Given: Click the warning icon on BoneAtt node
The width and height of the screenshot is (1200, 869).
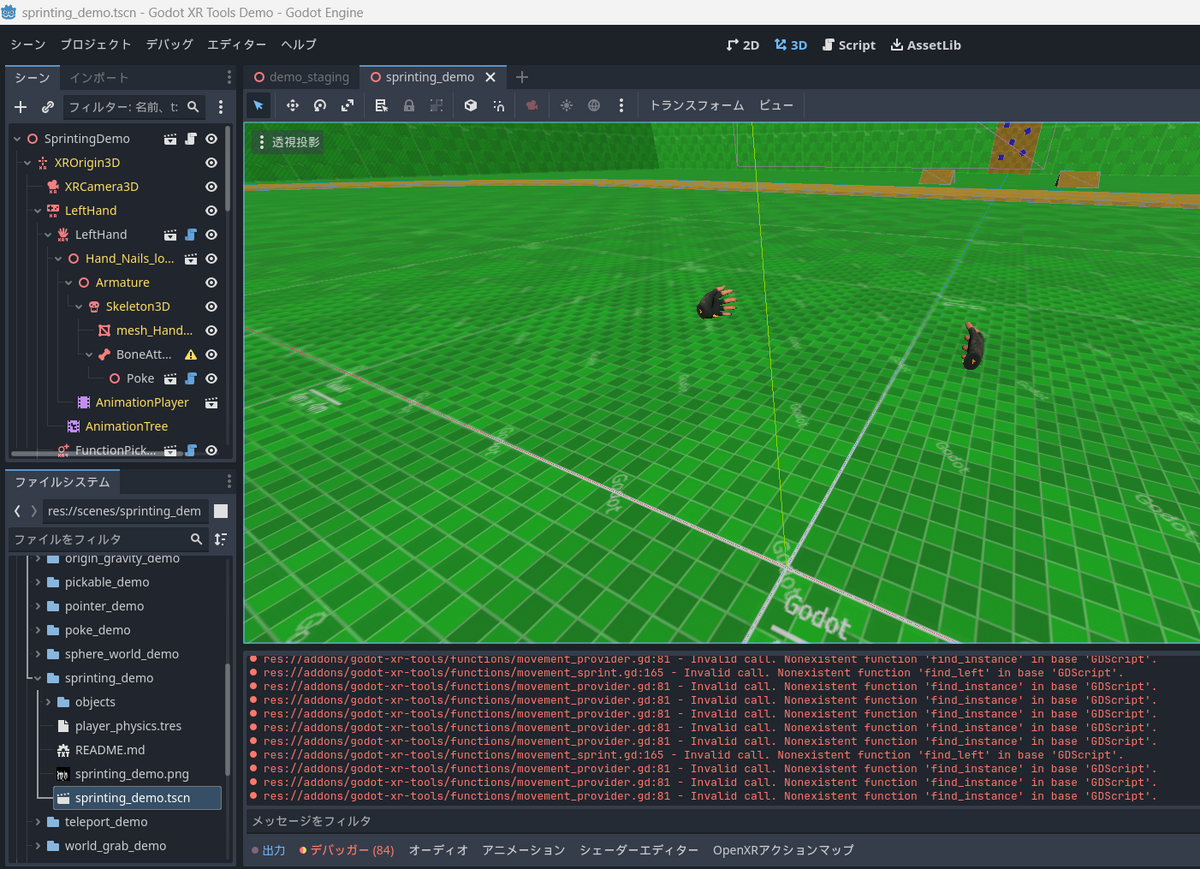Looking at the screenshot, I should tap(190, 355).
